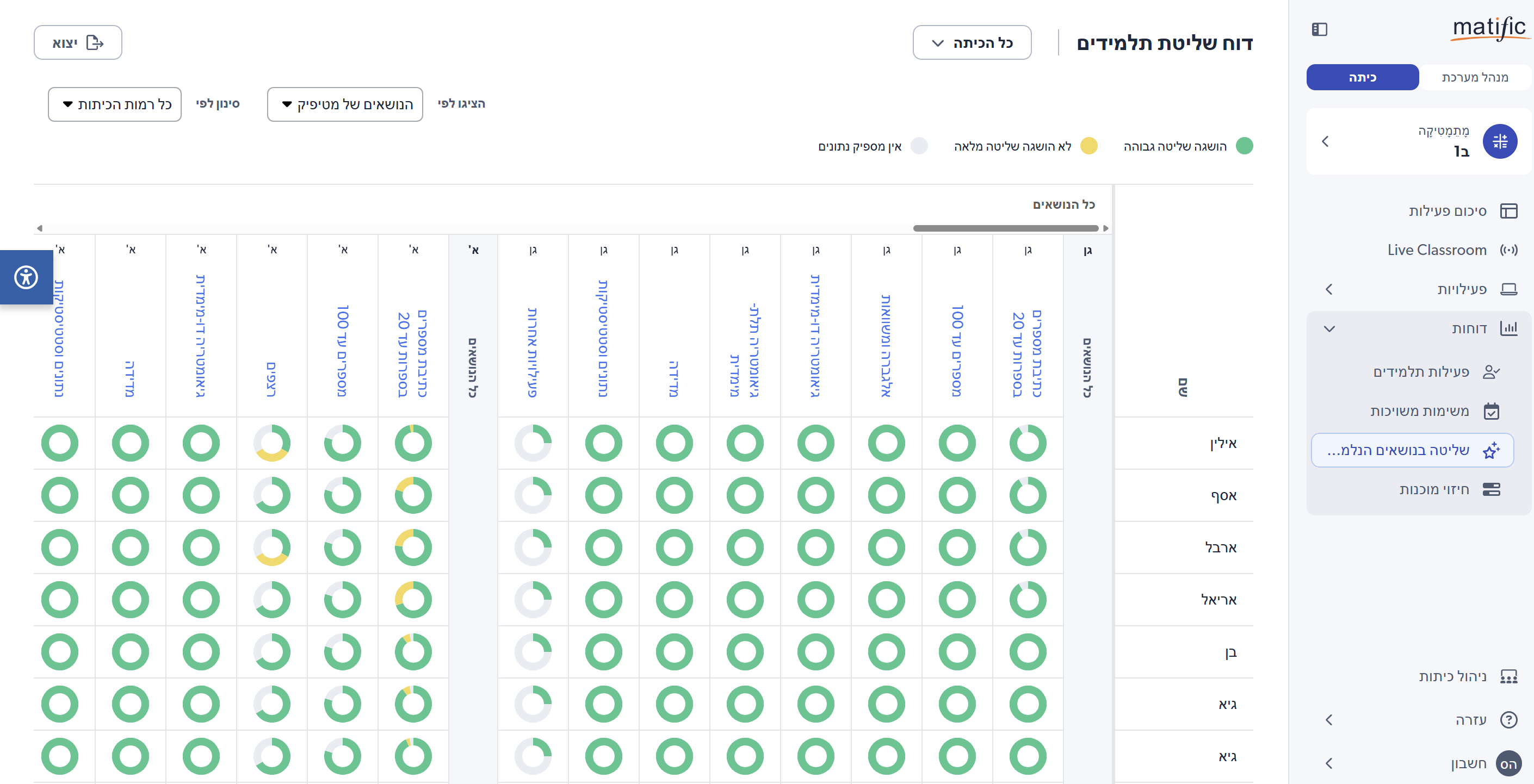
Task: Click the mathematics subject icon
Action: (x=1500, y=142)
